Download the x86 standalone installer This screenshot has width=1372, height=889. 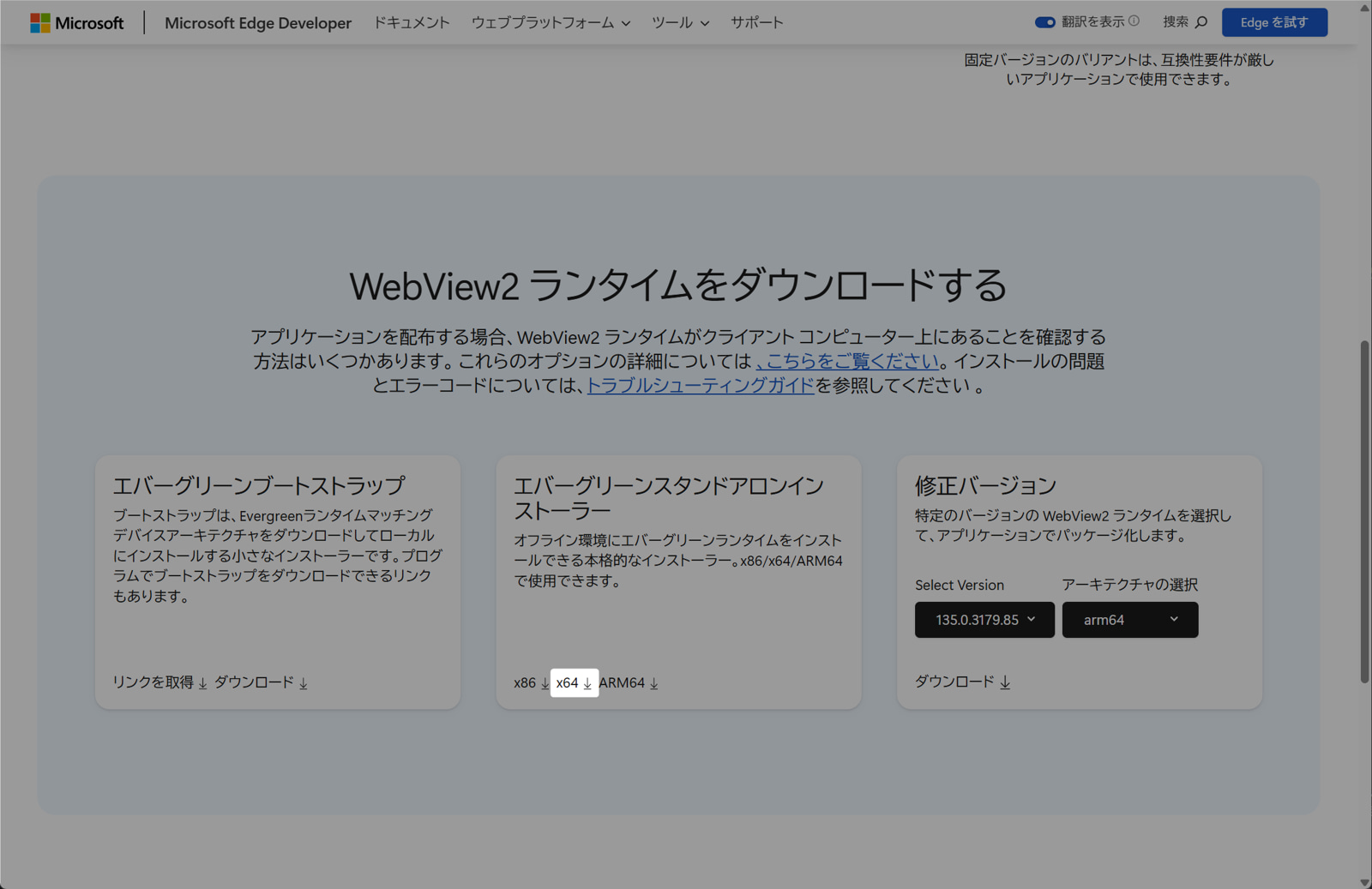(x=532, y=683)
